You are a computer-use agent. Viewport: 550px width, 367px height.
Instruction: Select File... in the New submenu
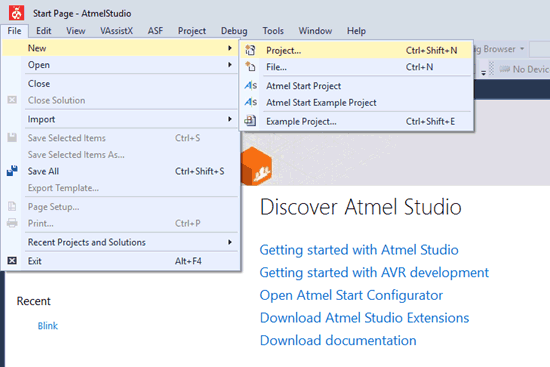356,67
